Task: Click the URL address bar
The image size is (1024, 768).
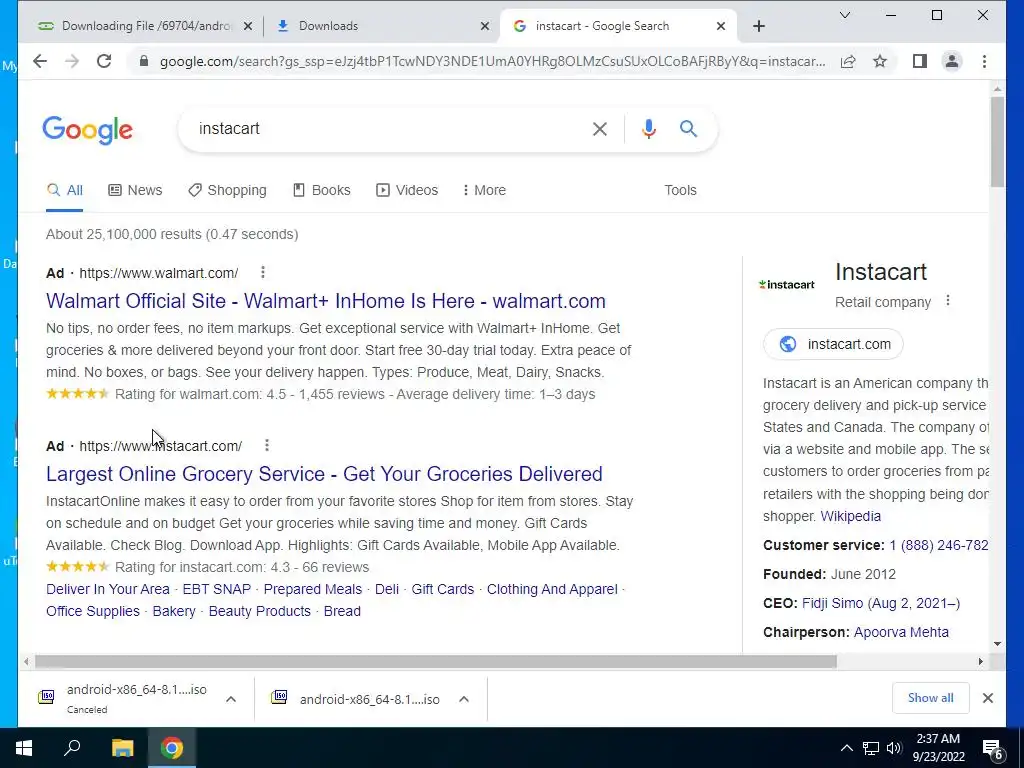Action: [492, 61]
